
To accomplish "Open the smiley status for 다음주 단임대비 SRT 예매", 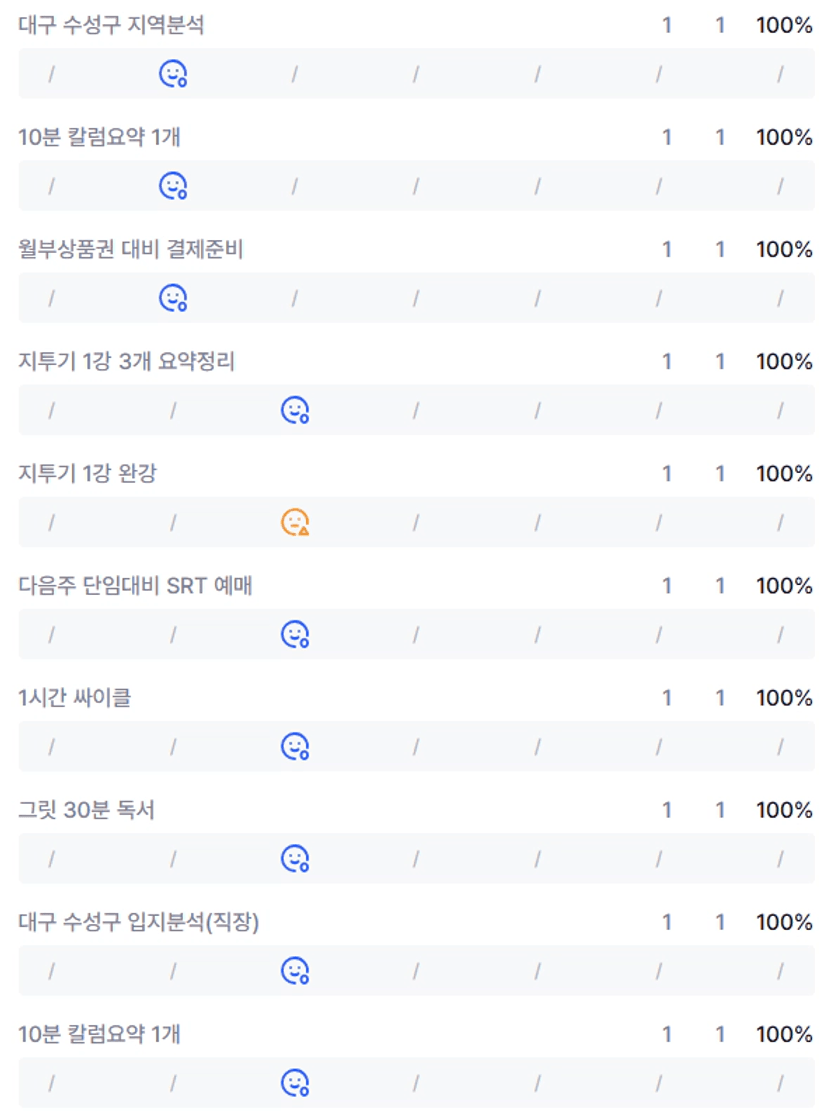I will (x=295, y=634).
